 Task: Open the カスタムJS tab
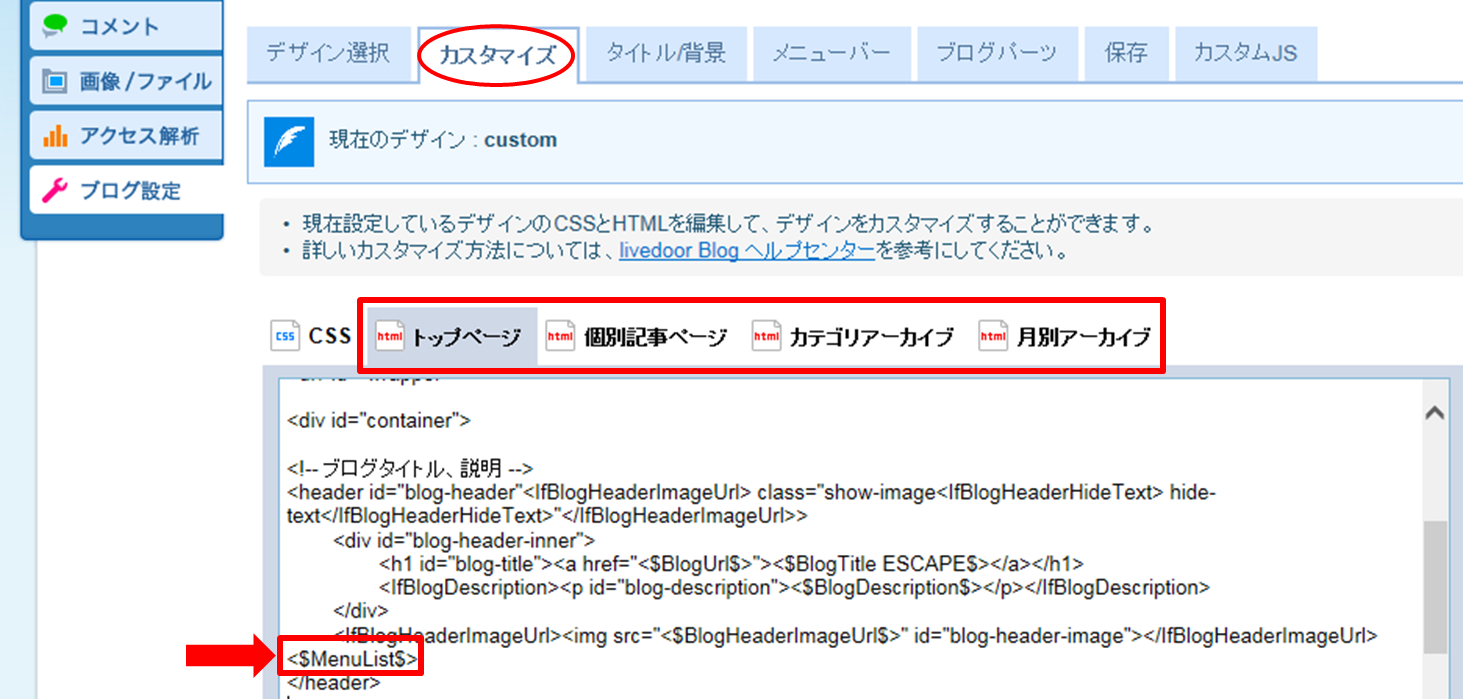[x=1245, y=54]
